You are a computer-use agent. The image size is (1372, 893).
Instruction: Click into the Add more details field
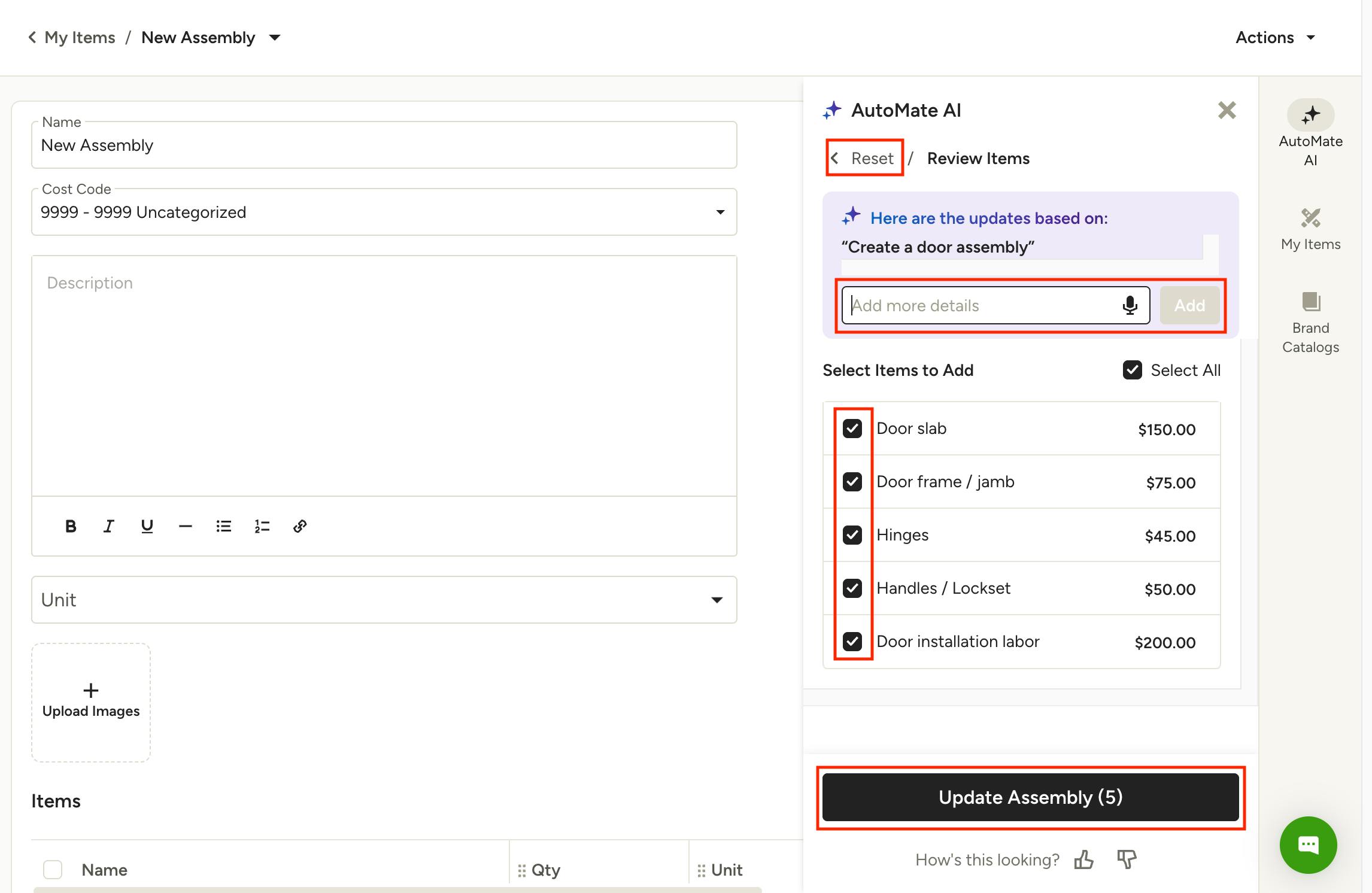(x=982, y=305)
